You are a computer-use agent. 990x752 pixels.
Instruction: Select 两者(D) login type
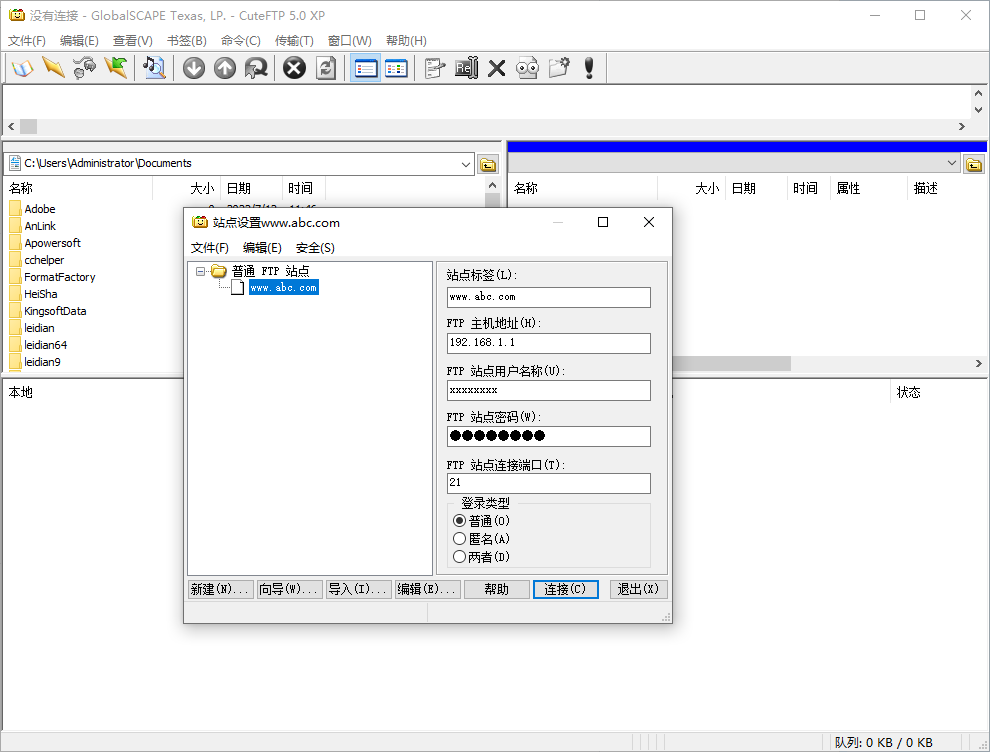coord(460,557)
